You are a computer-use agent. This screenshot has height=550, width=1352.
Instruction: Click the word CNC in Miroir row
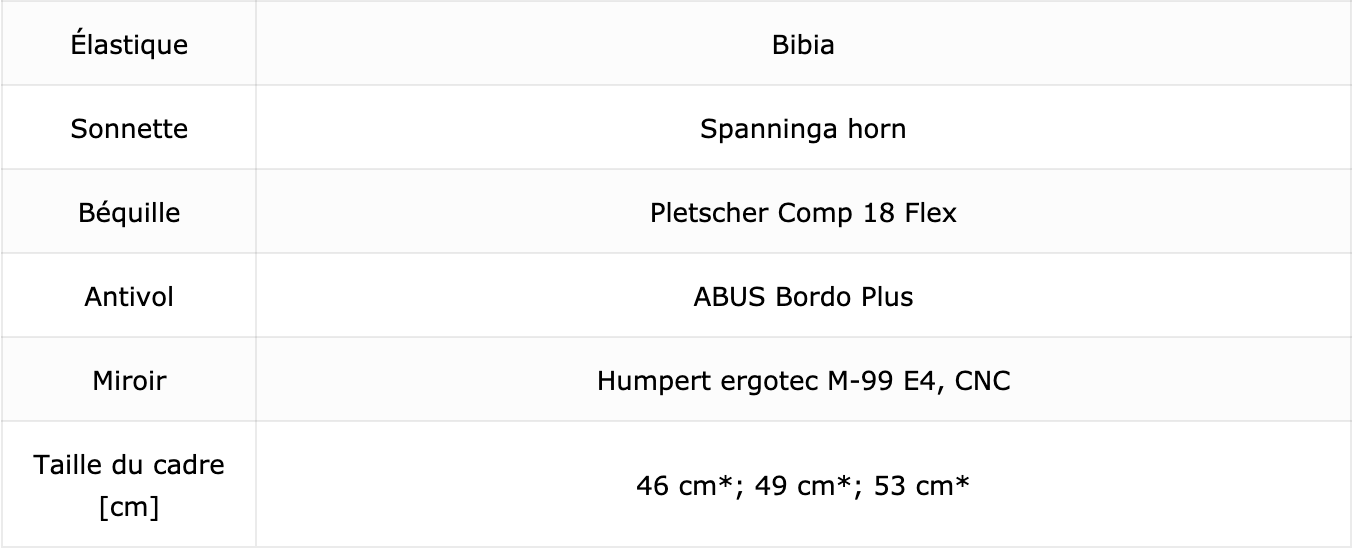pyautogui.click(x=986, y=380)
